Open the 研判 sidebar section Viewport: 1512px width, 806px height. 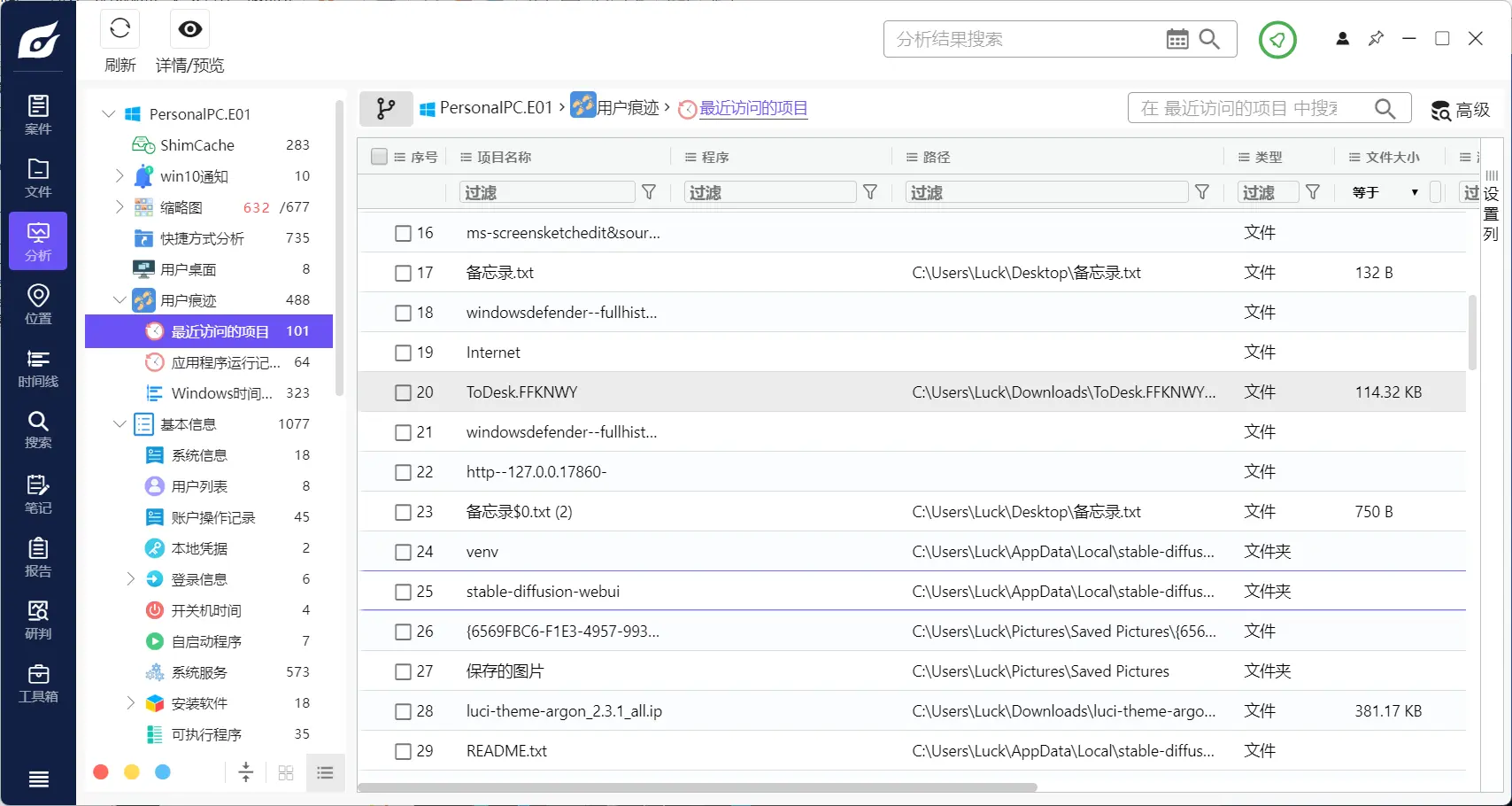click(x=38, y=620)
